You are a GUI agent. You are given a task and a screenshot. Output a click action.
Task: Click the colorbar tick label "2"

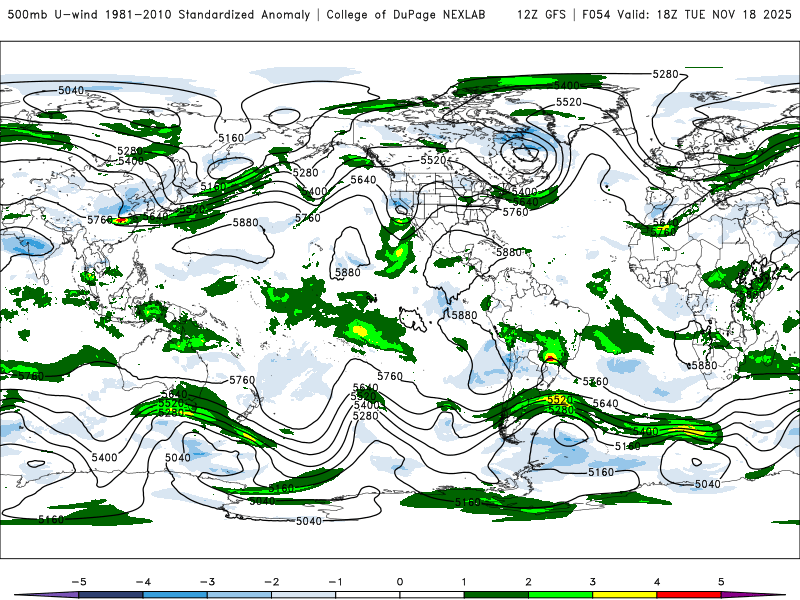(x=529, y=582)
